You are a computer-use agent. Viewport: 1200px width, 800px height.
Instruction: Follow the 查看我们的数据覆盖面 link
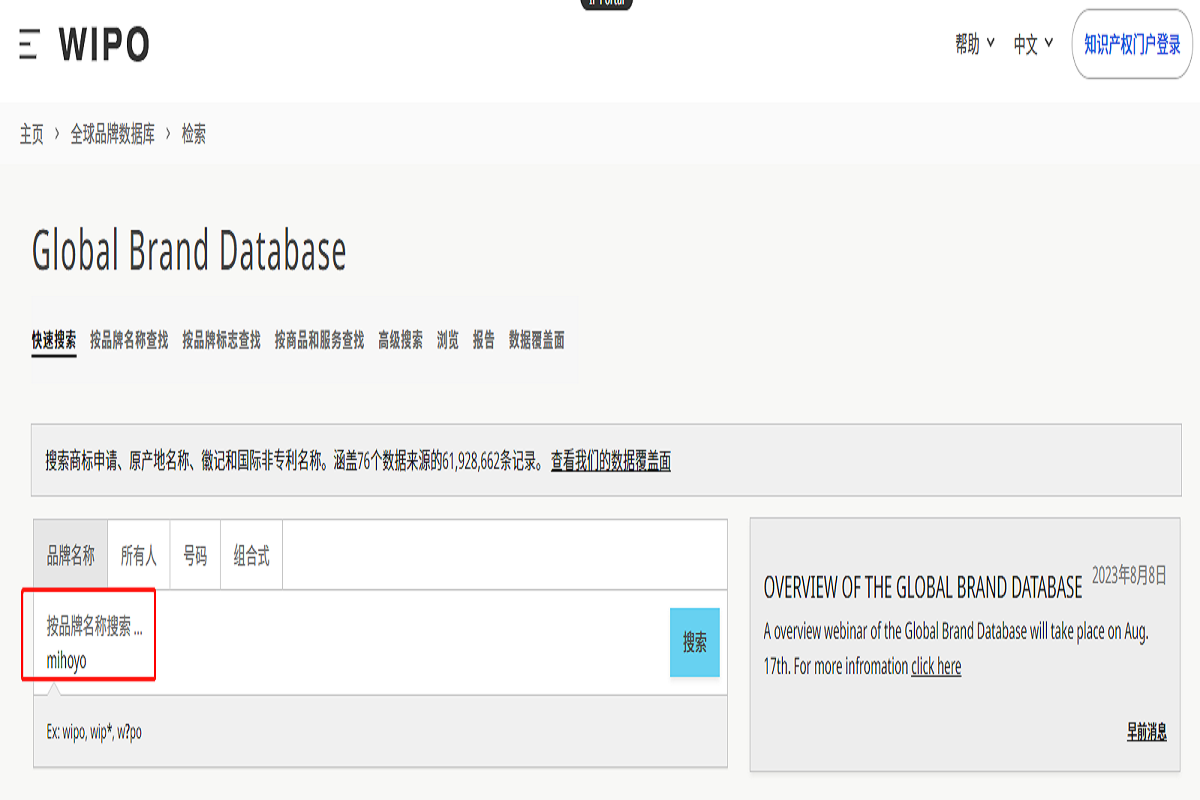[x=611, y=461]
